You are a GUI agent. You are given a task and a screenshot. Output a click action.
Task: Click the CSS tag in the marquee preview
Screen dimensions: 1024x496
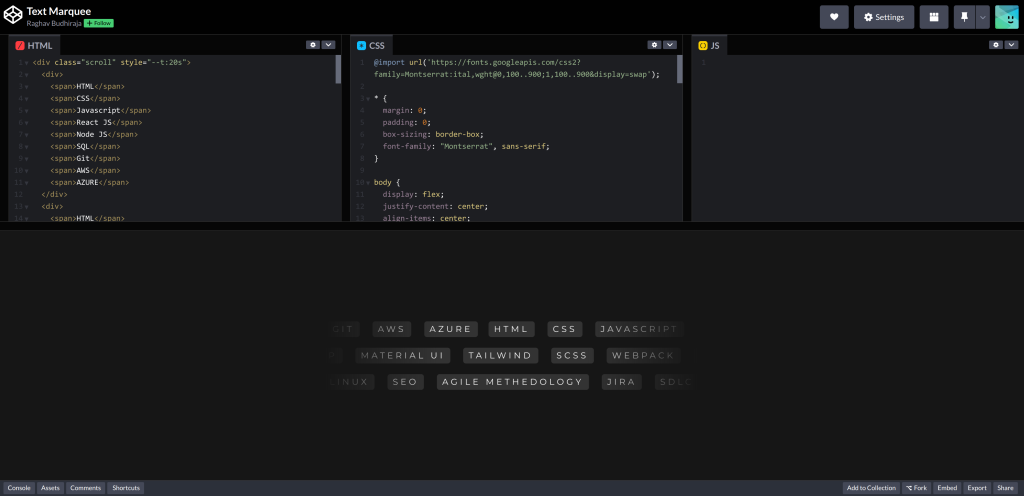[x=565, y=329]
